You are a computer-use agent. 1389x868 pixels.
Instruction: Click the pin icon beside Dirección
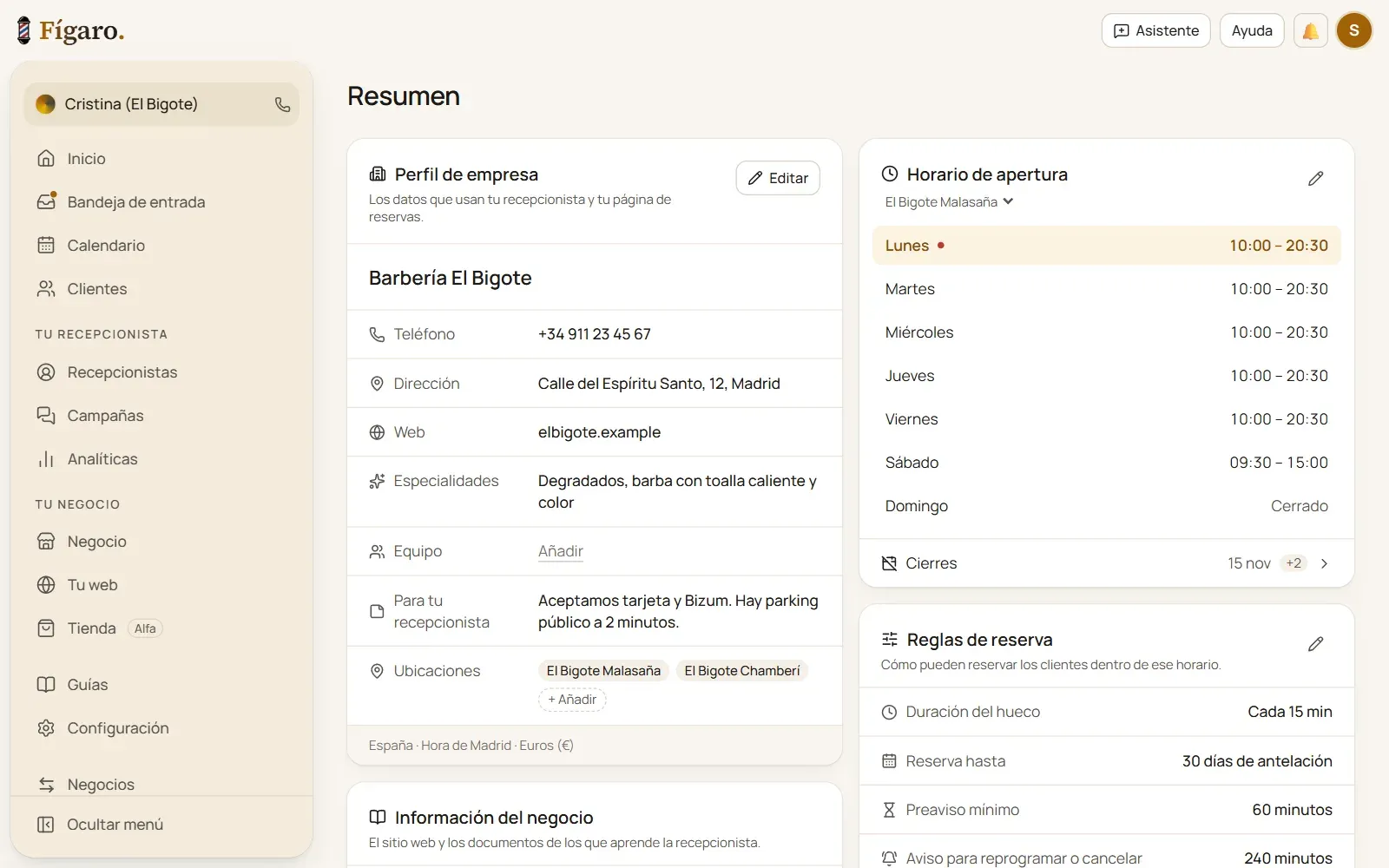tap(377, 384)
